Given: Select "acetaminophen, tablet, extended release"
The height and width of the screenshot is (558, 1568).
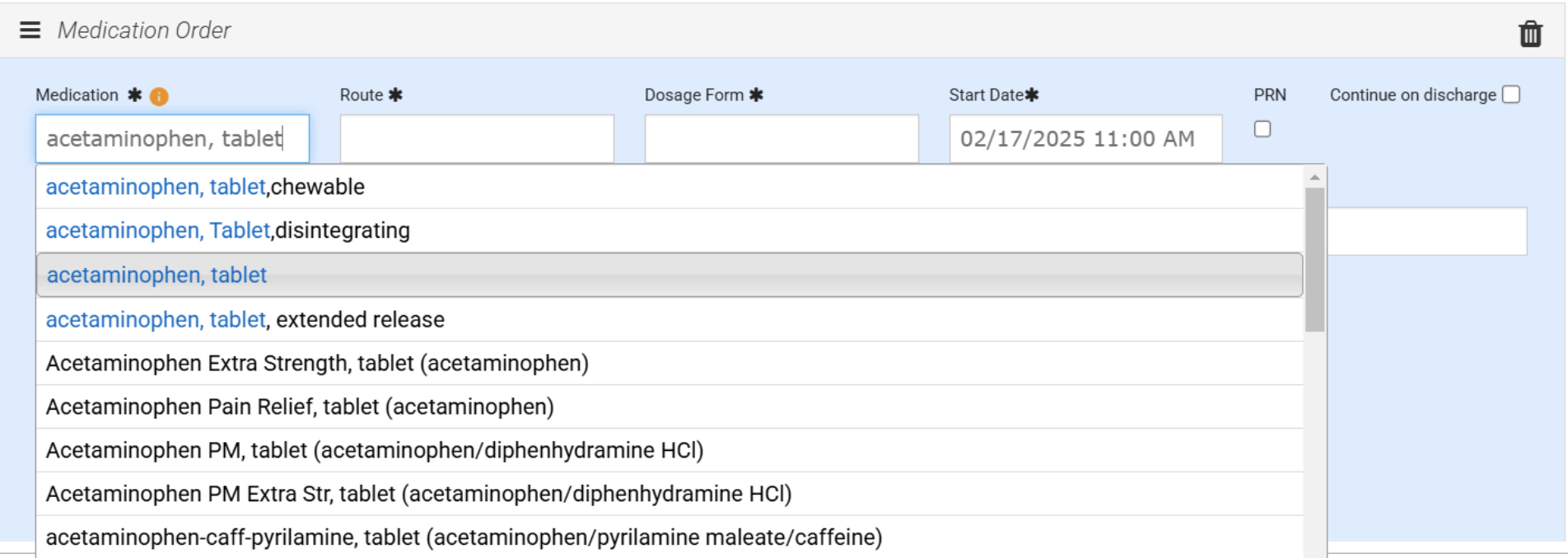Looking at the screenshot, I should [x=245, y=319].
